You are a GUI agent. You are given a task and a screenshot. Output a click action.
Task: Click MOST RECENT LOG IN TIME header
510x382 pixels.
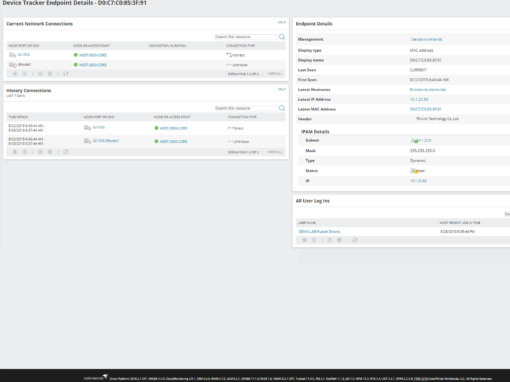pyautogui.click(x=460, y=223)
